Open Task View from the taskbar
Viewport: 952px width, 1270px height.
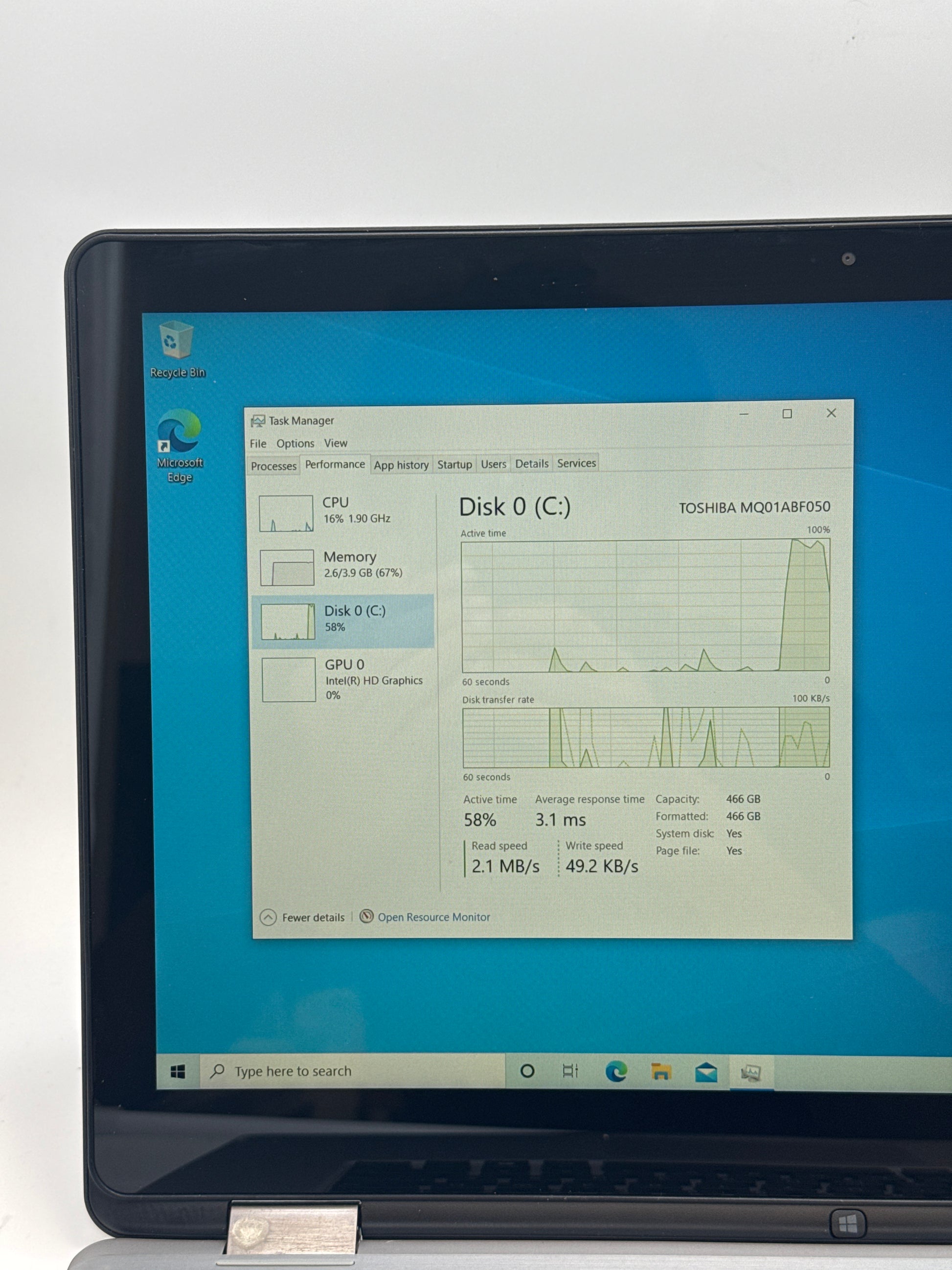570,1071
